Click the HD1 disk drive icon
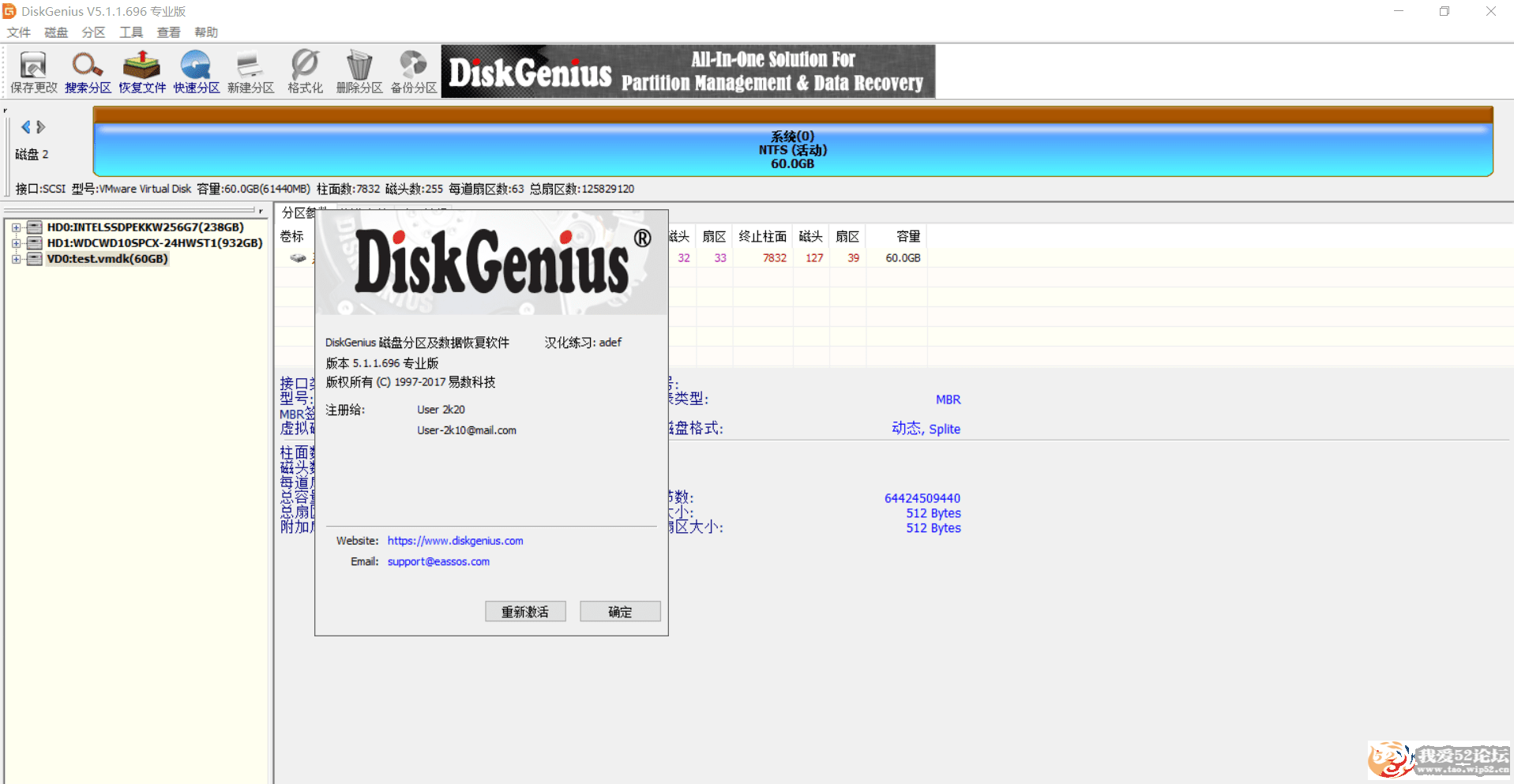Image resolution: width=1514 pixels, height=784 pixels. coord(34,243)
